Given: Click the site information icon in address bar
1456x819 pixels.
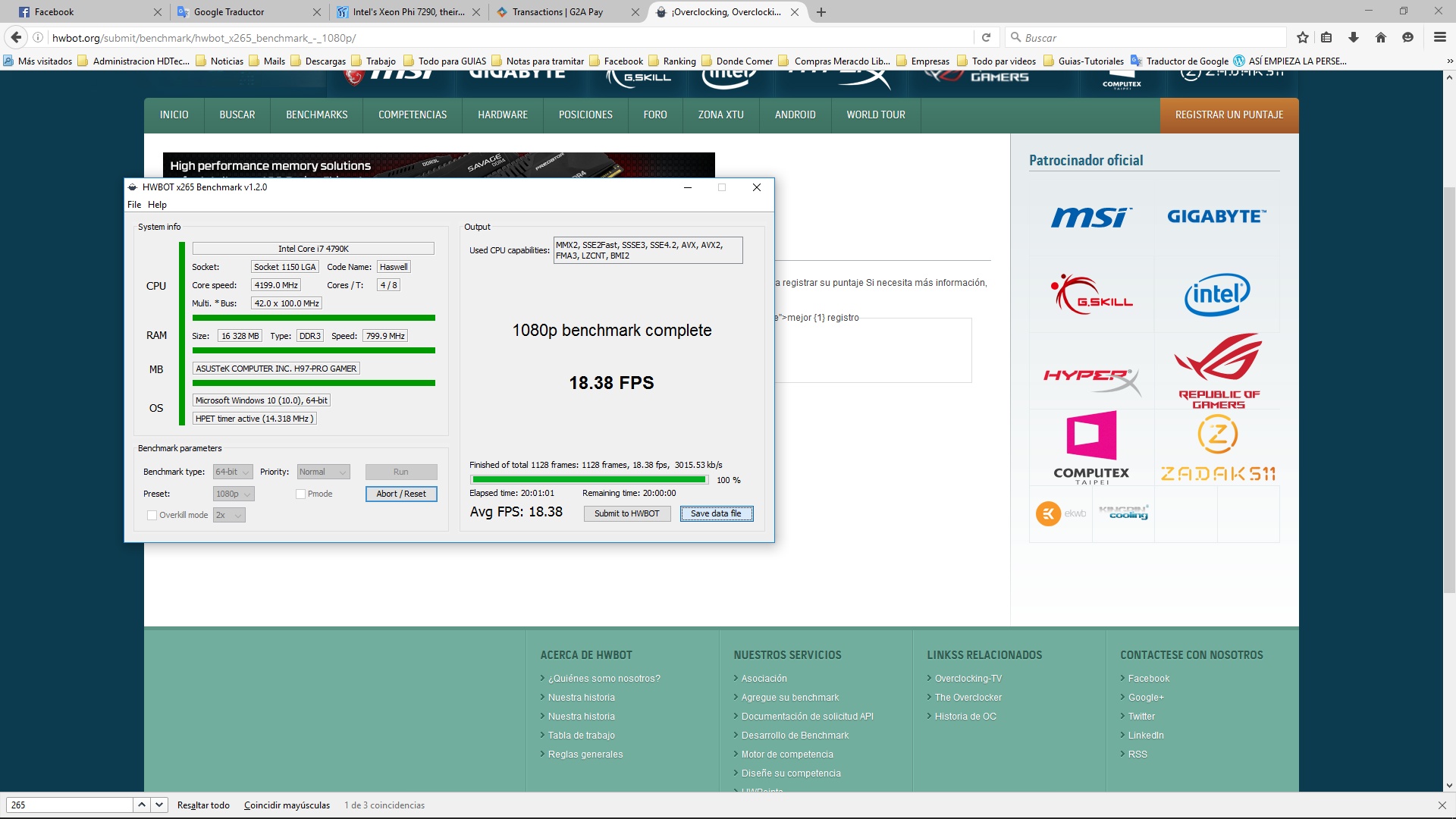Looking at the screenshot, I should 38,37.
